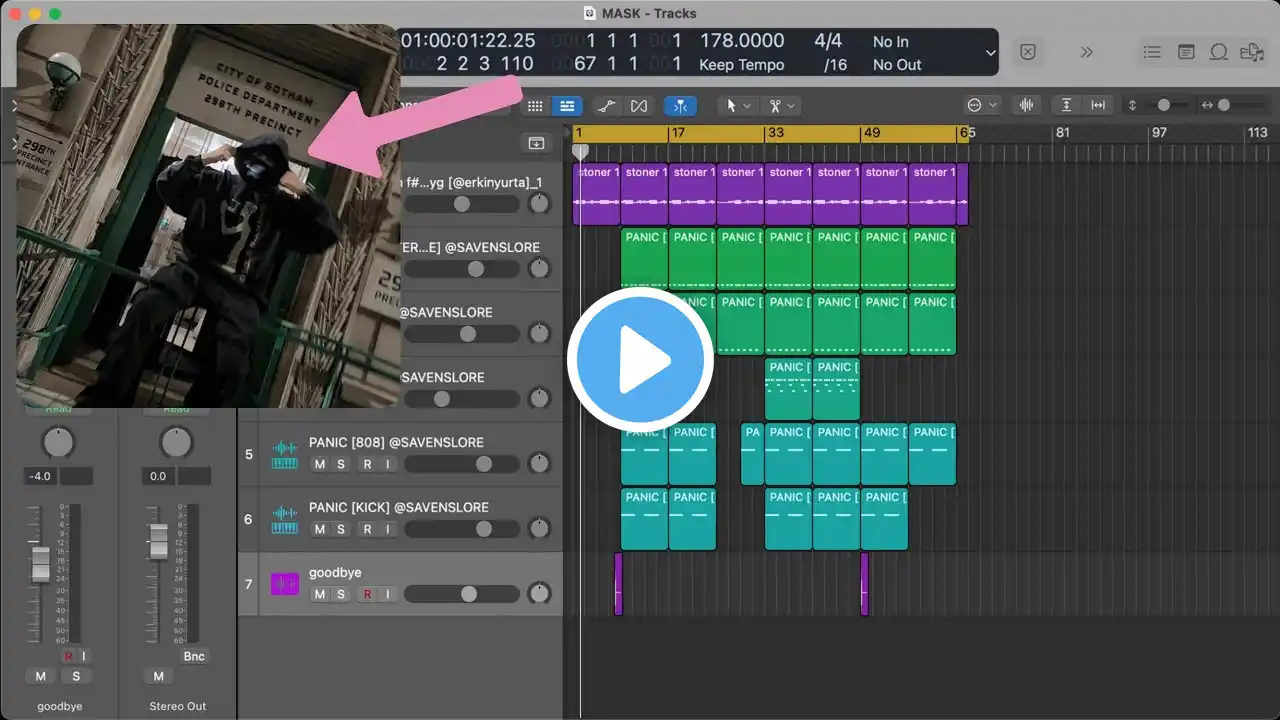Record-enable the PANIC [808] track
Viewport: 1280px width, 720px height.
[x=367, y=464]
